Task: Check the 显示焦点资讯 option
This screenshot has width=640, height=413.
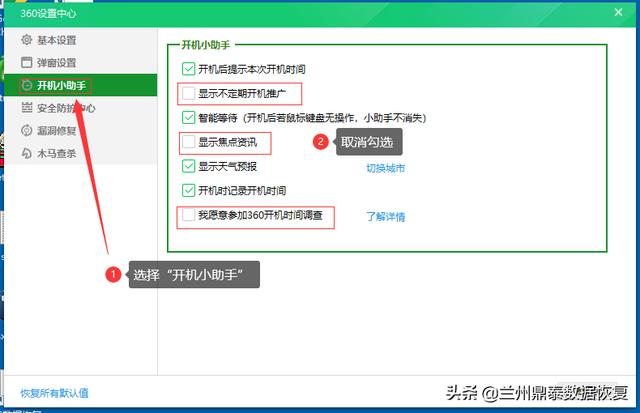Action: click(189, 142)
